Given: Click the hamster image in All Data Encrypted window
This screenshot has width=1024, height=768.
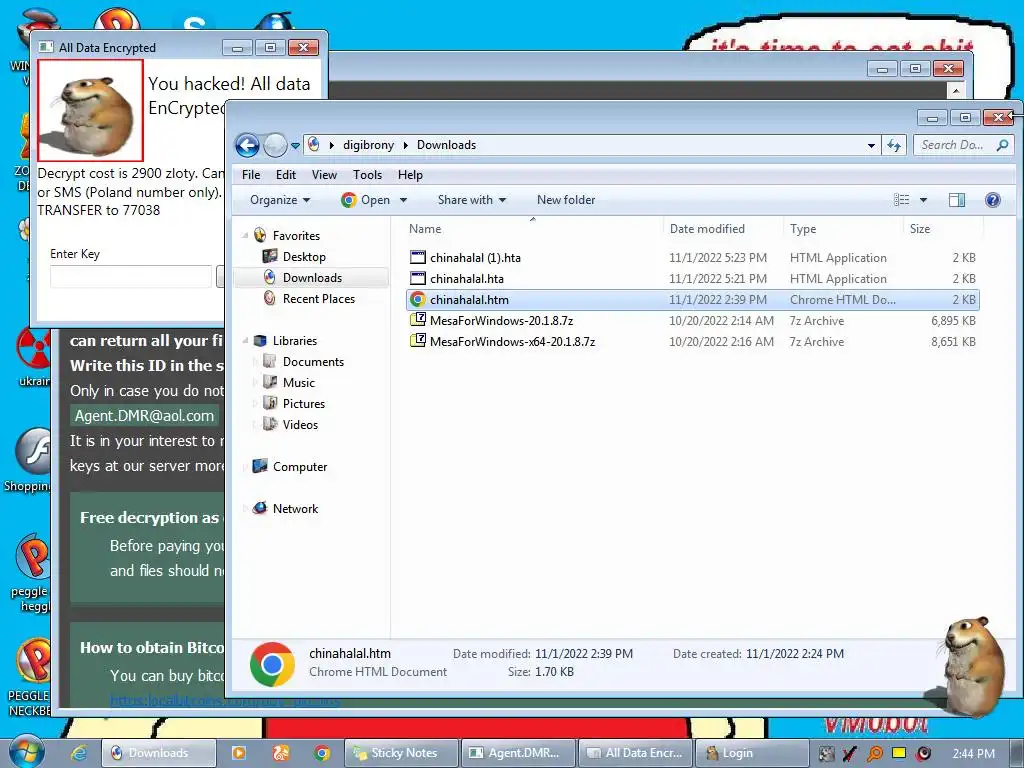Looking at the screenshot, I should [x=90, y=110].
